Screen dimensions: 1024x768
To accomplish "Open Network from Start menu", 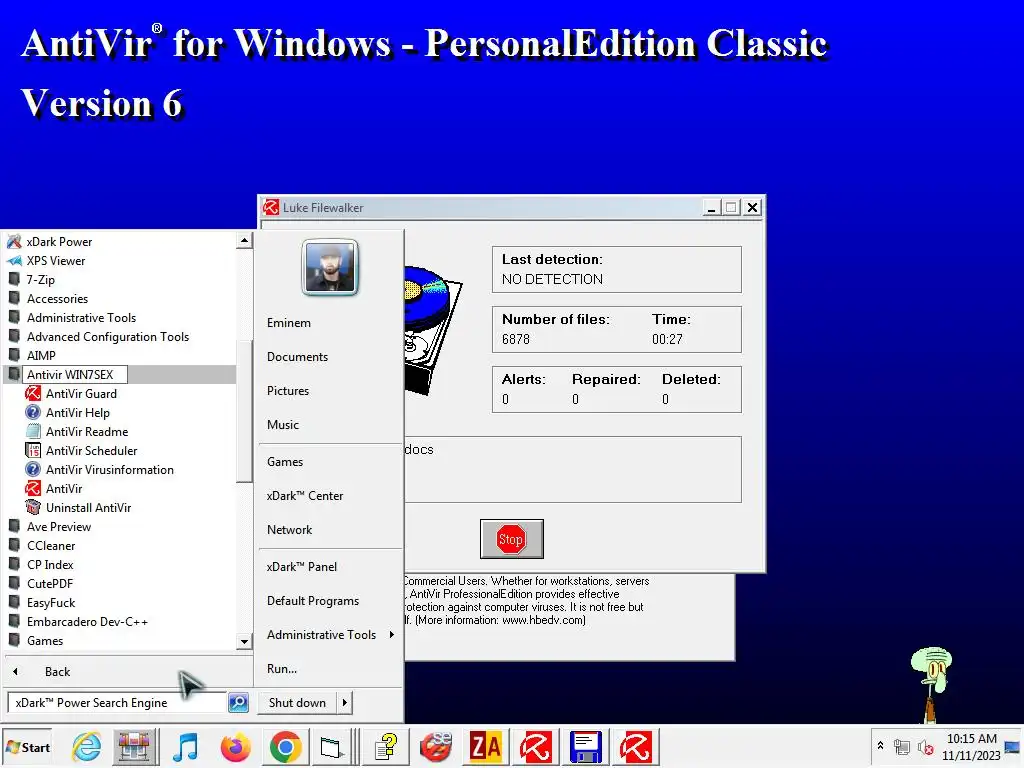I will coord(289,530).
